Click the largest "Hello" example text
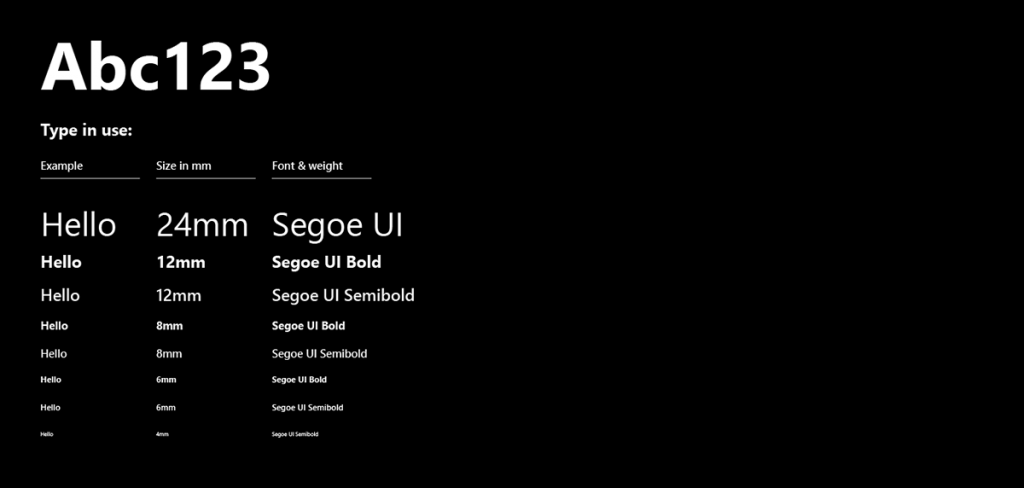The image size is (1024, 488). pos(78,225)
